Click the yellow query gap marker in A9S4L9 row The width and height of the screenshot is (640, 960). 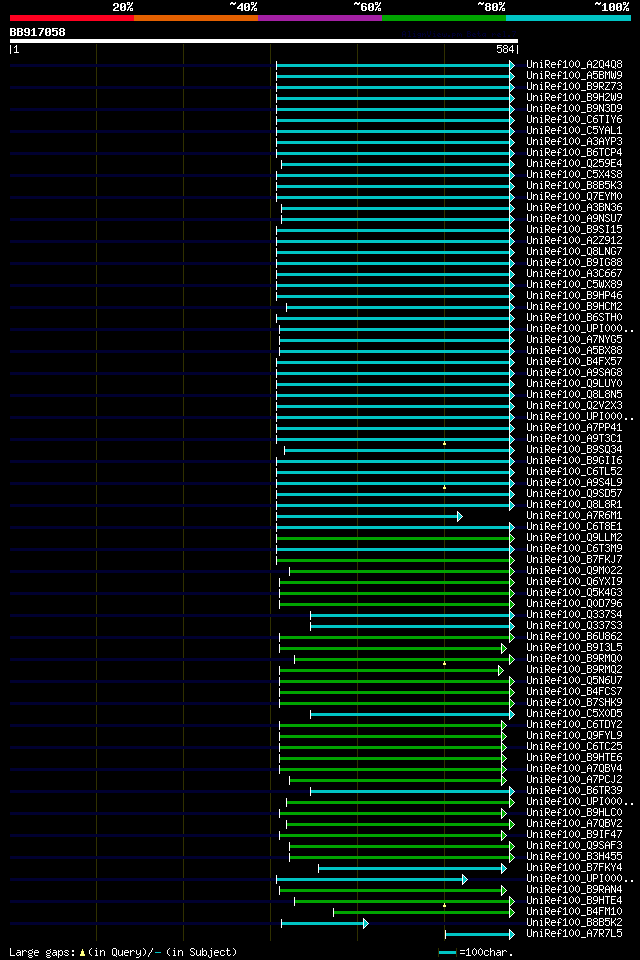445,487
